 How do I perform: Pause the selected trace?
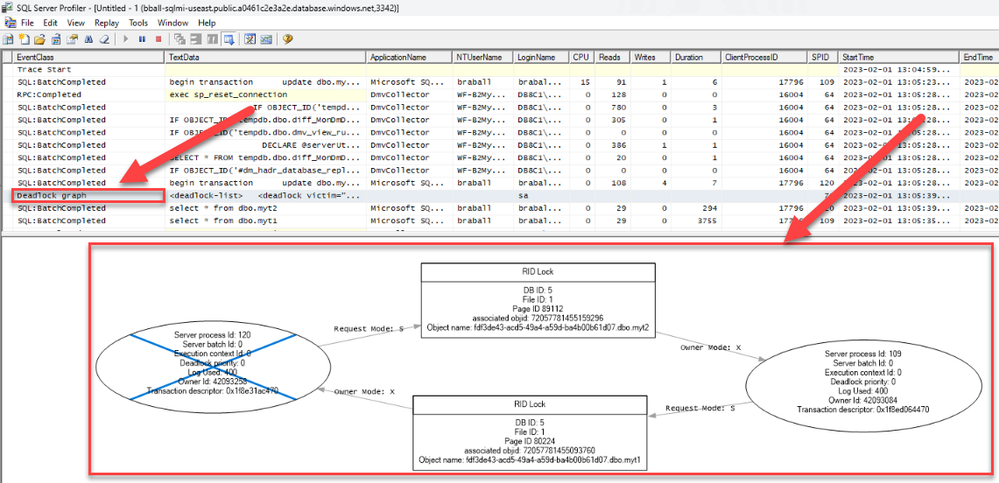[x=142, y=39]
